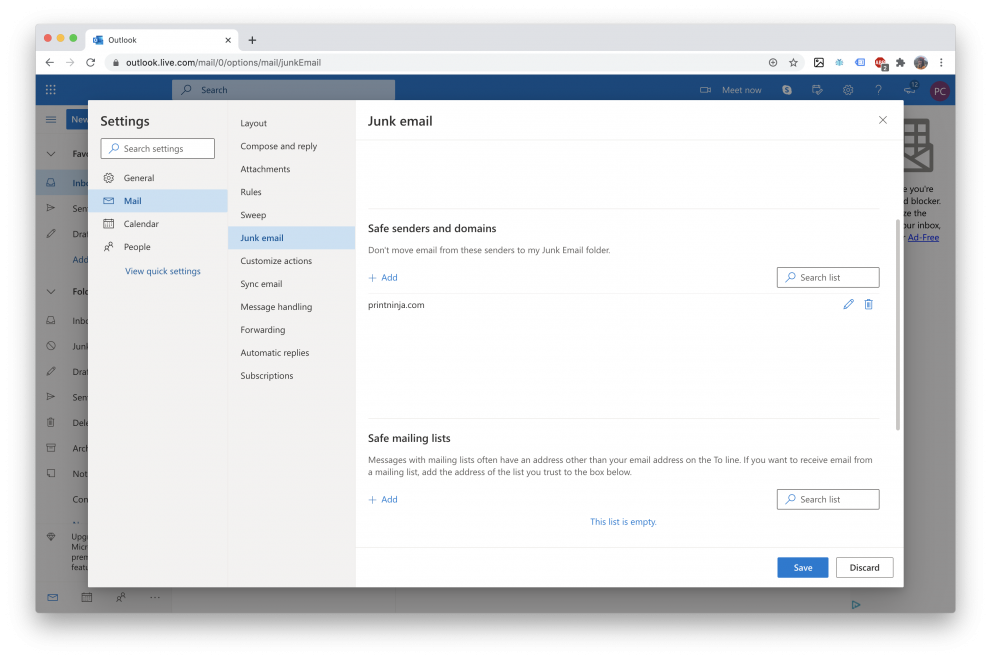Add a safe mailing list
The height and width of the screenshot is (660, 991).
coord(383,499)
